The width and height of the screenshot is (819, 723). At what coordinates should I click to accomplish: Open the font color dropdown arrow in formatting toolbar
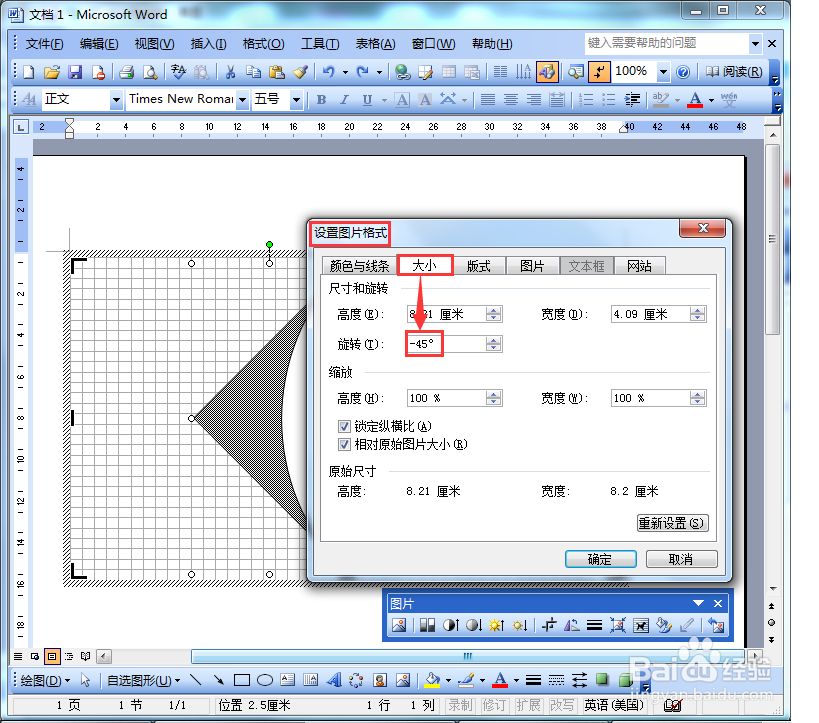tap(711, 100)
